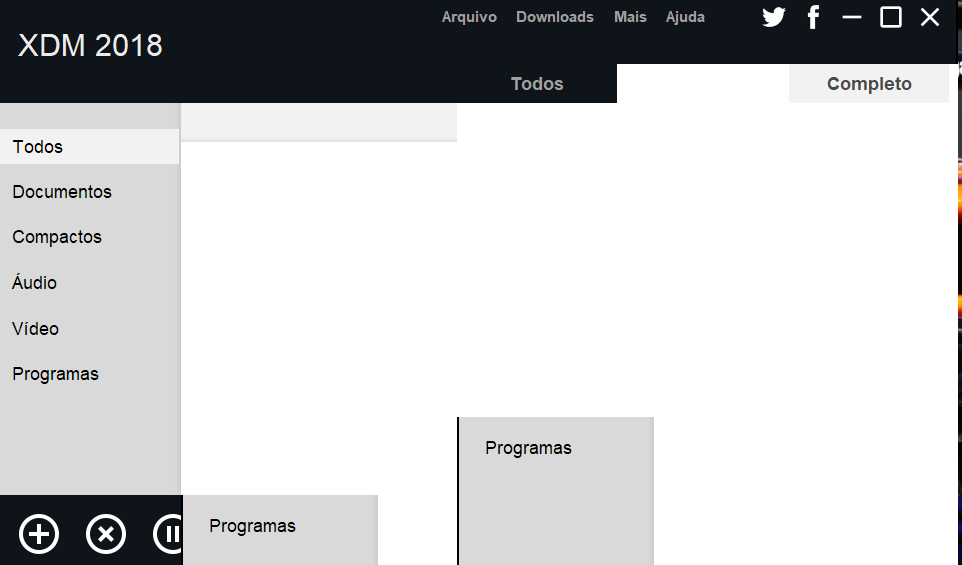Close the XDM 2018 window
This screenshot has height=565, width=962.
[x=930, y=17]
